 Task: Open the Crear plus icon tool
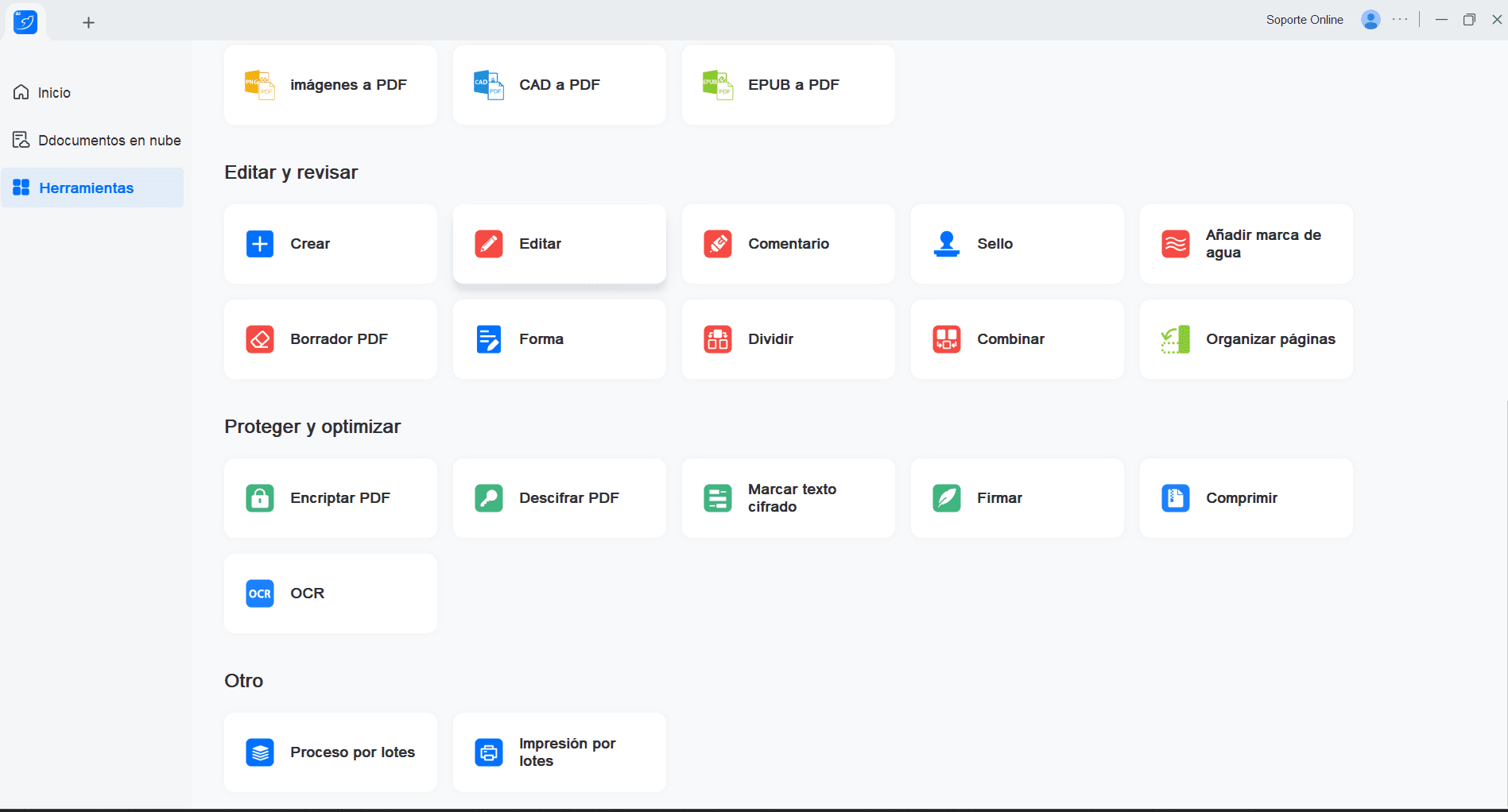[260, 244]
